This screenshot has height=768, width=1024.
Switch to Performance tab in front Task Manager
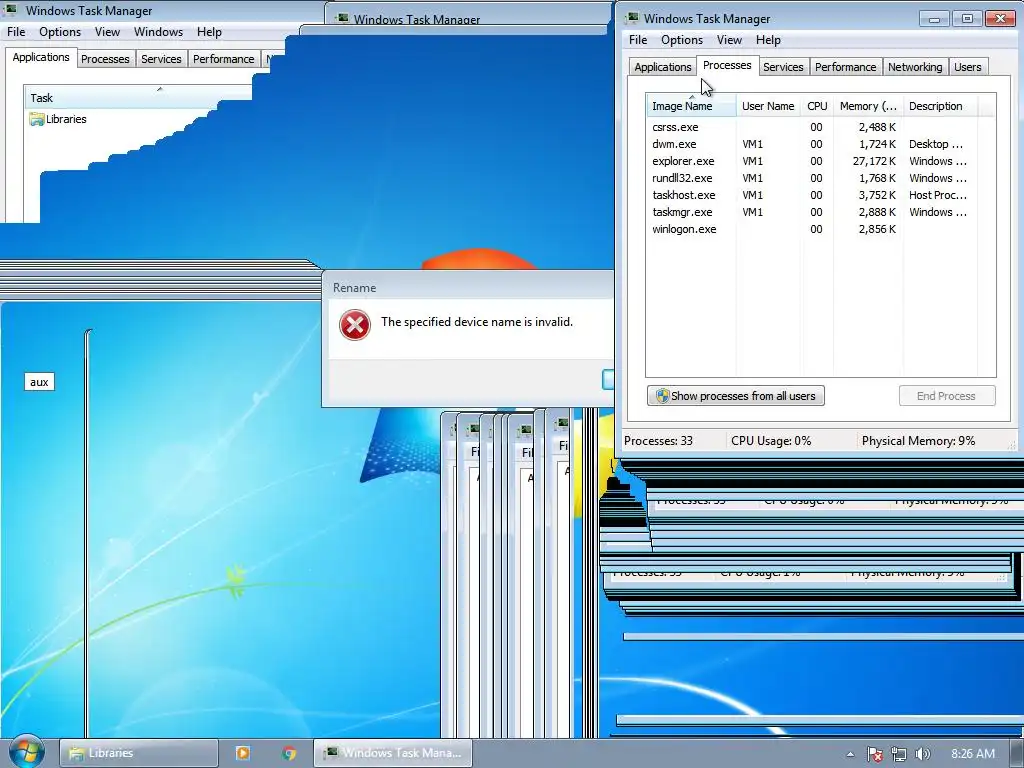coord(845,67)
